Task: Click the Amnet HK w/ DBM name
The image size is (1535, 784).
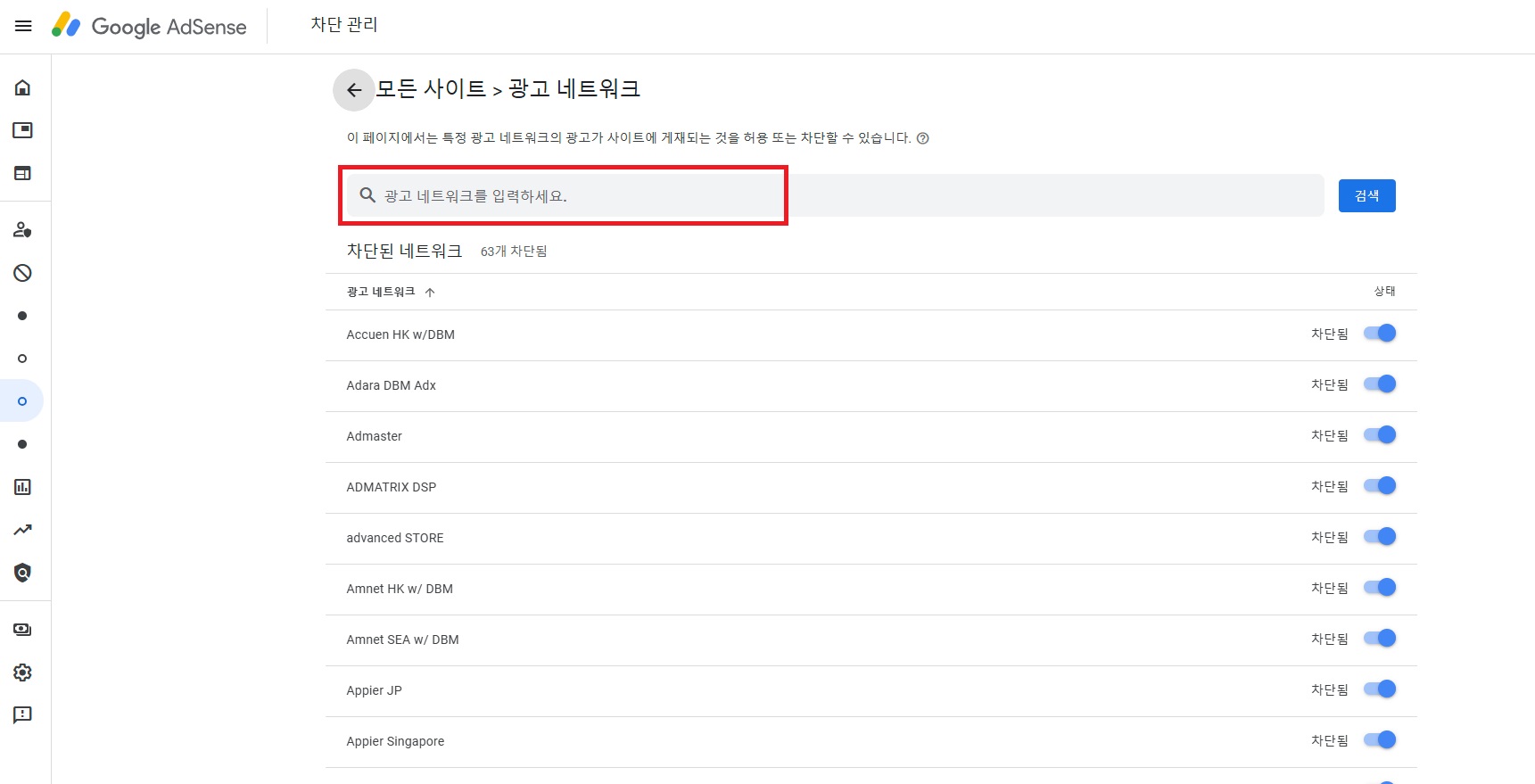Action: pyautogui.click(x=400, y=589)
